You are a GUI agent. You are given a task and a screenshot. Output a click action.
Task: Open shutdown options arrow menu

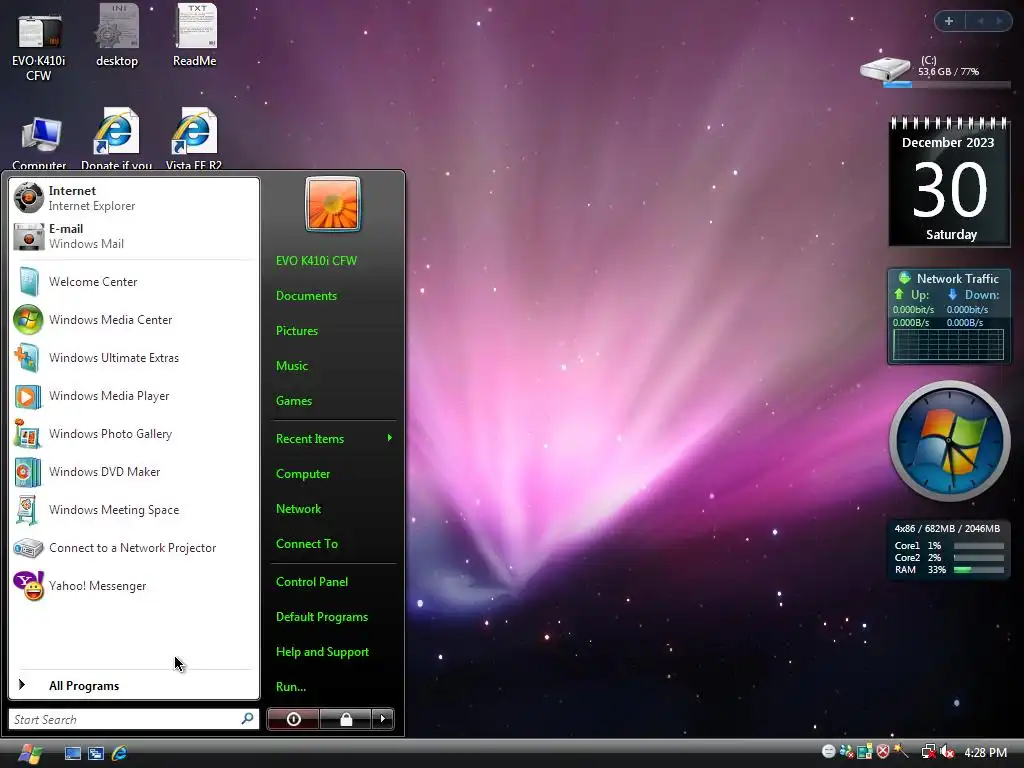(x=383, y=719)
